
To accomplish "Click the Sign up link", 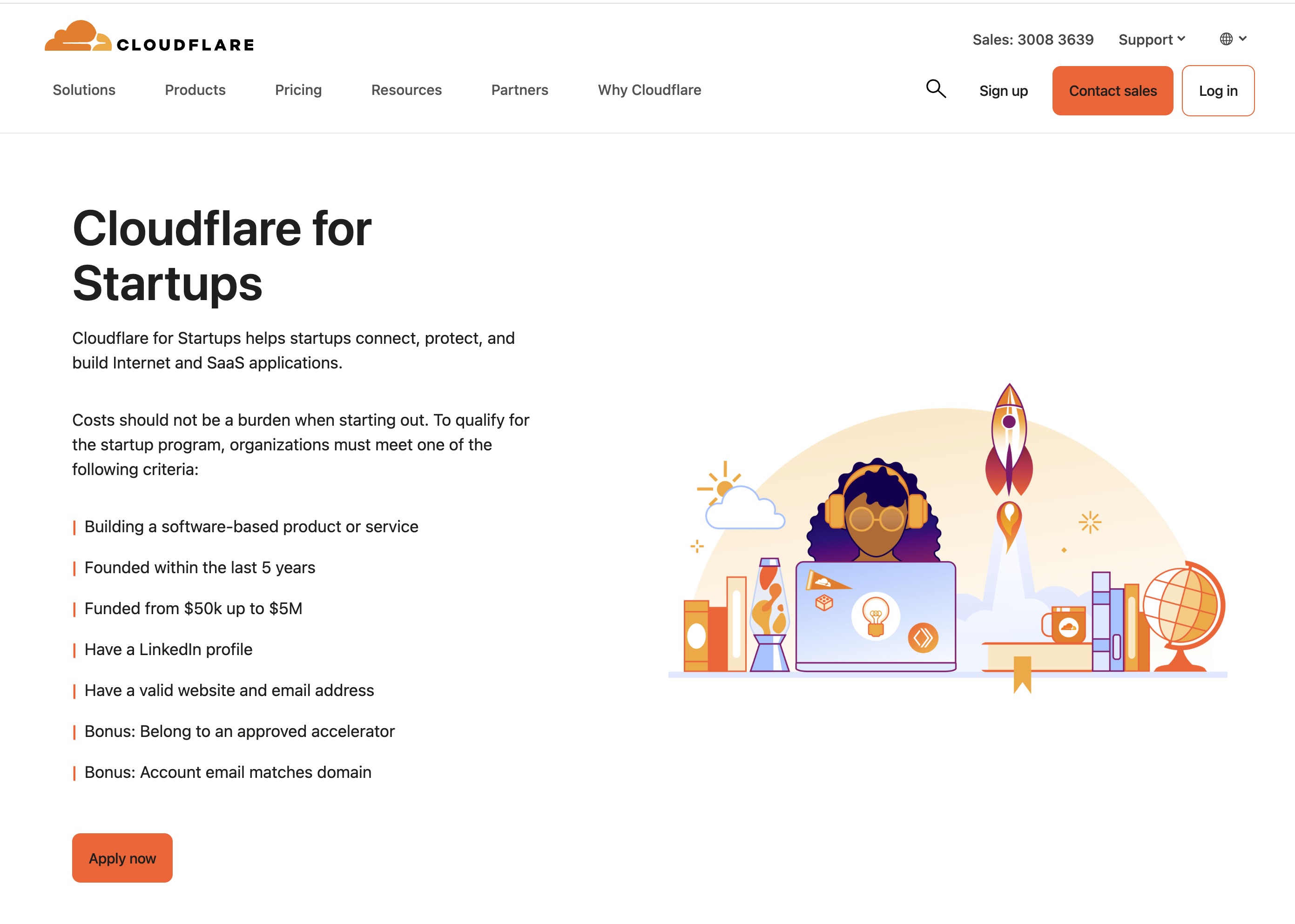I will [1004, 91].
